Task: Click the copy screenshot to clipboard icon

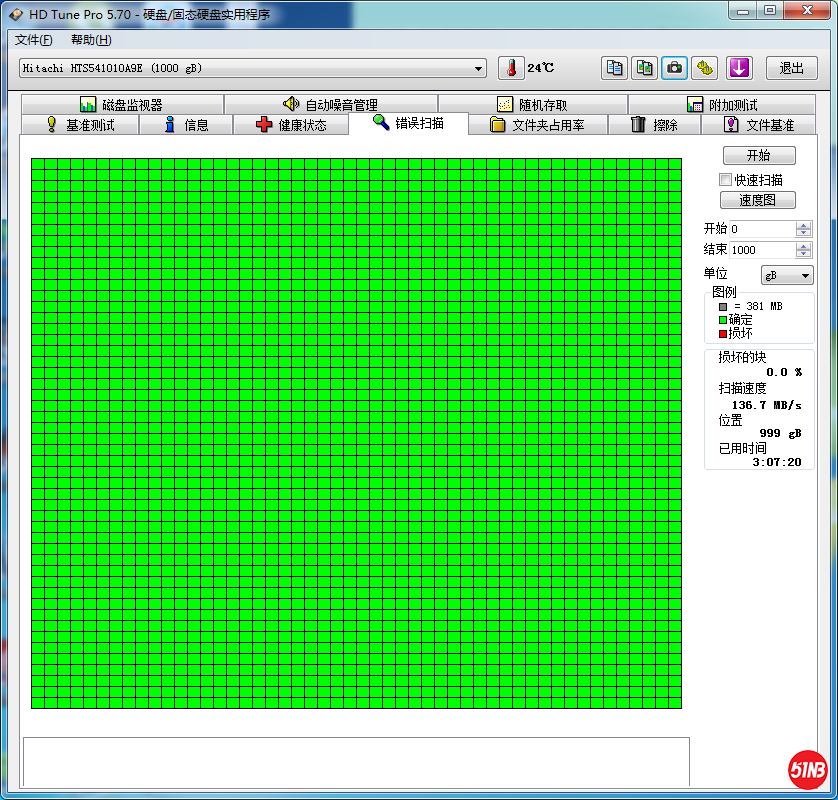Action: click(645, 68)
